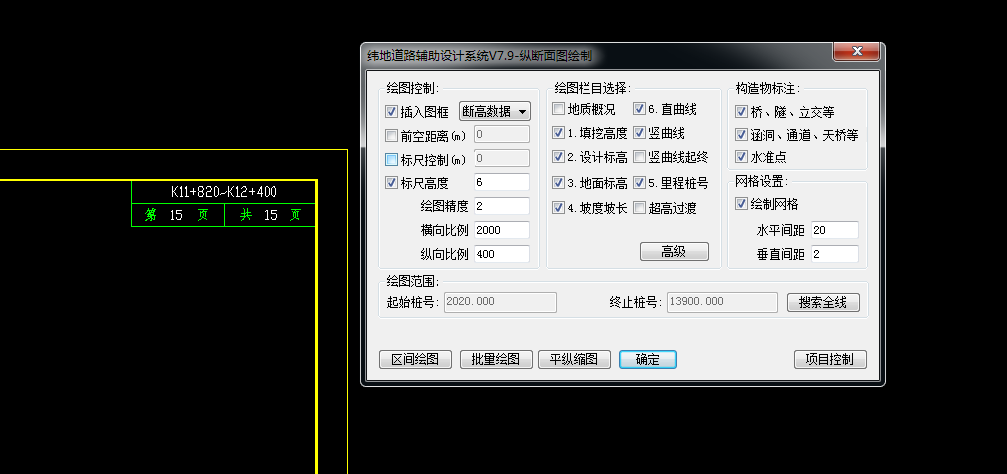
Task: Toggle the 2. 设计标高 checkbox
Action: tap(558, 157)
